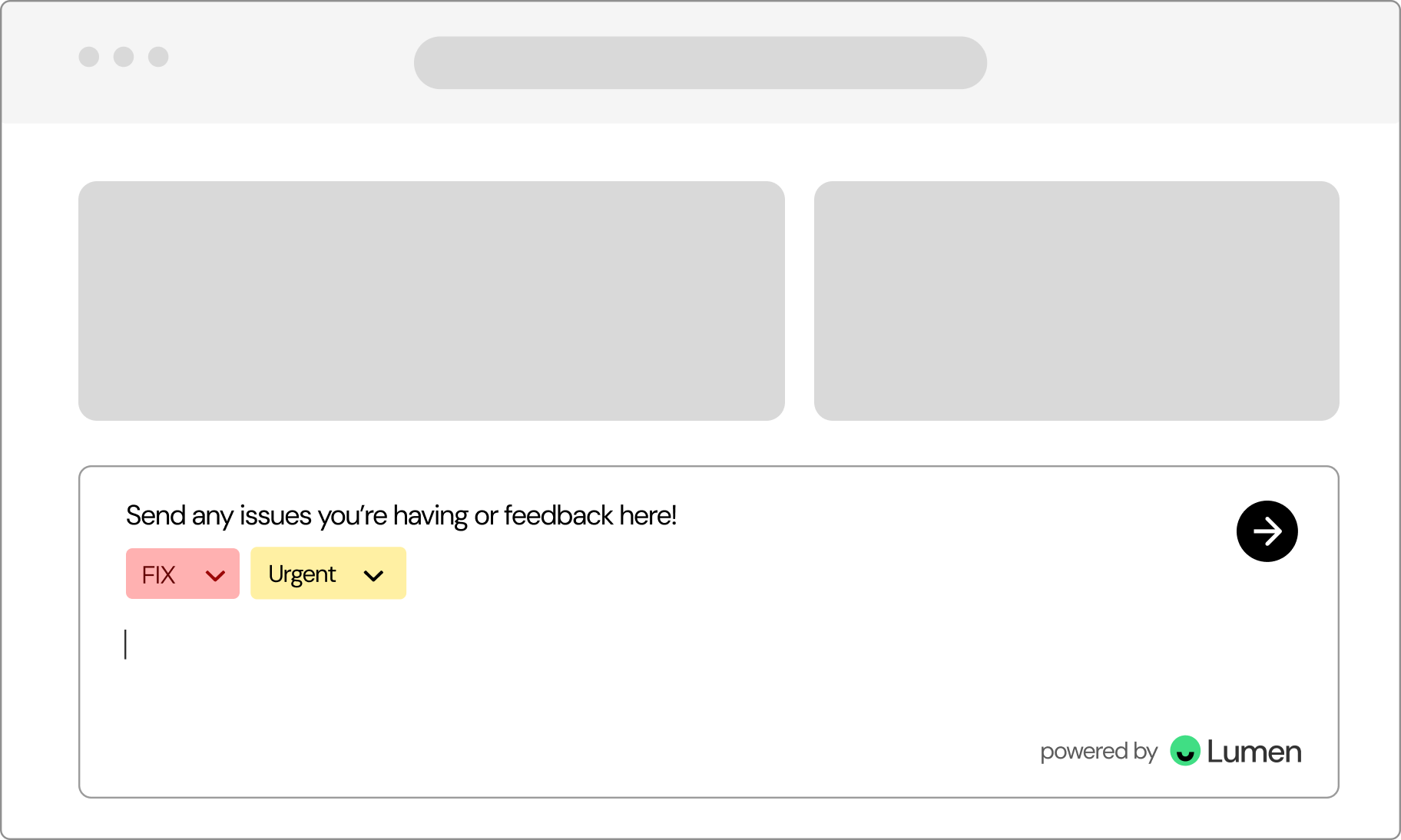The image size is (1401, 840).
Task: Click the black arrow send button
Action: 1267,531
